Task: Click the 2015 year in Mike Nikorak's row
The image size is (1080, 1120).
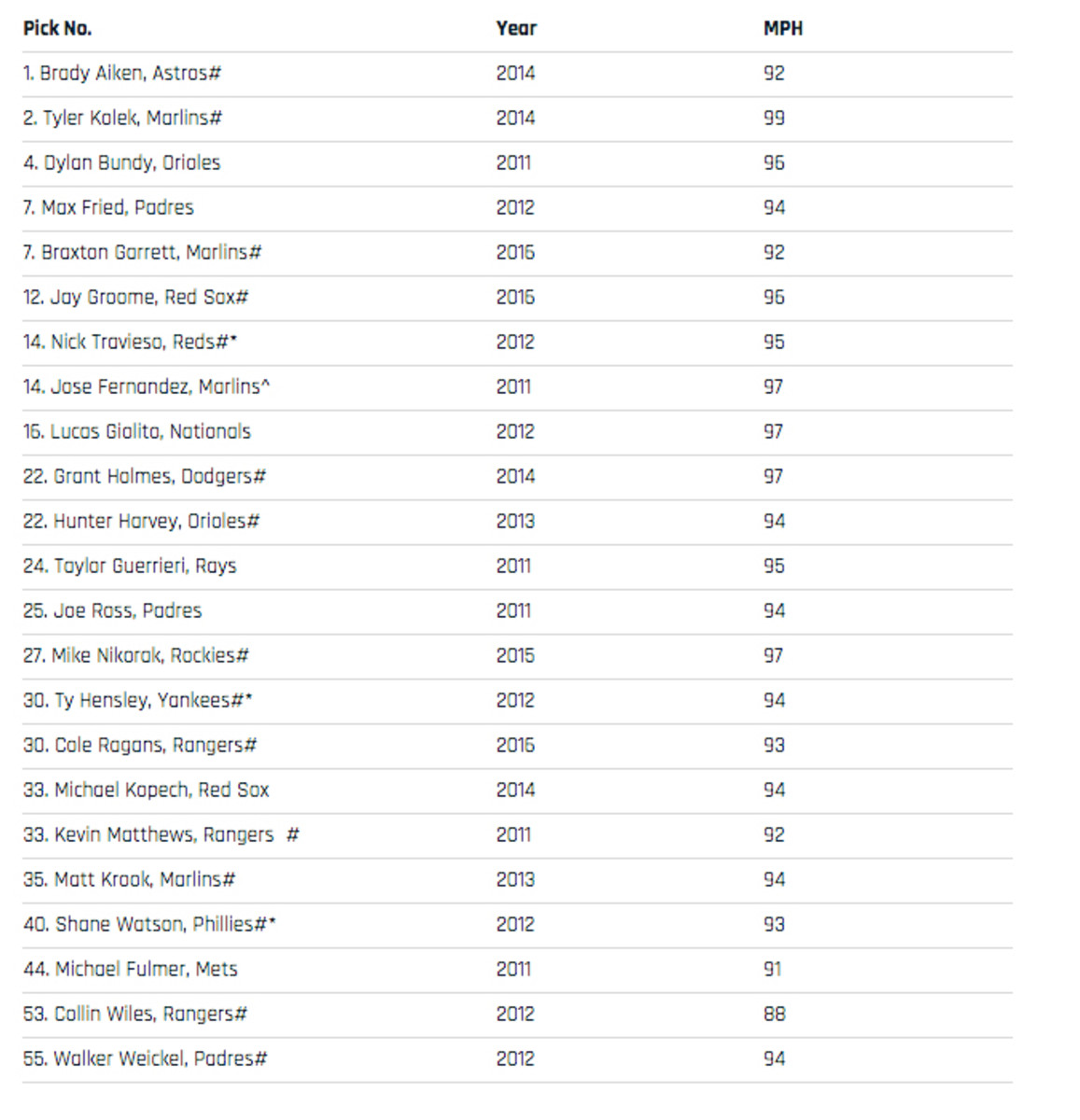Action: 515,655
